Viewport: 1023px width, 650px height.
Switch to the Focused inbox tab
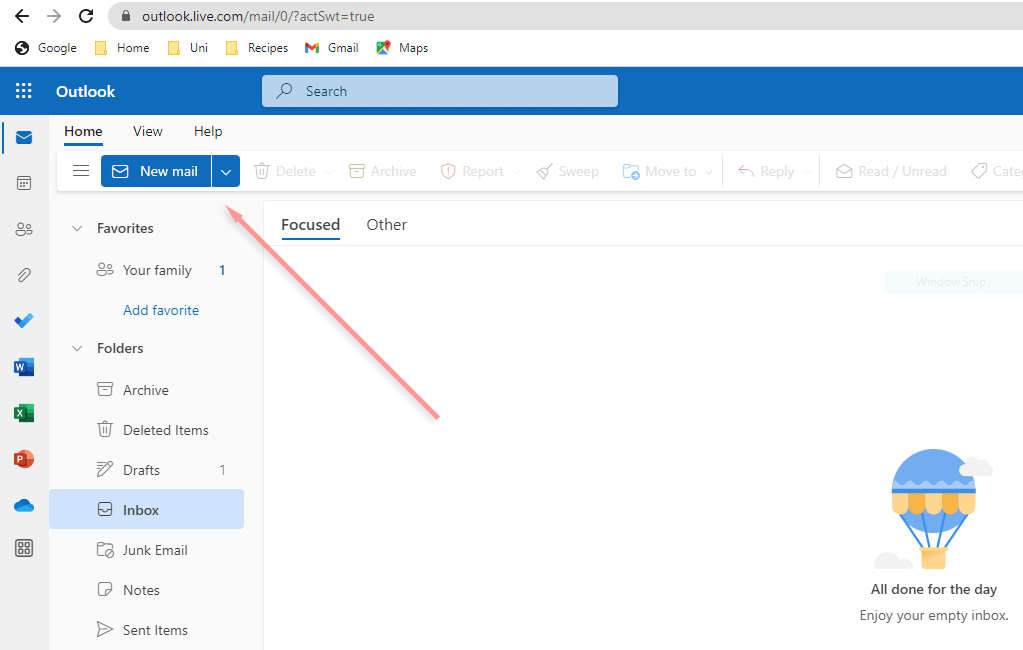coord(311,224)
